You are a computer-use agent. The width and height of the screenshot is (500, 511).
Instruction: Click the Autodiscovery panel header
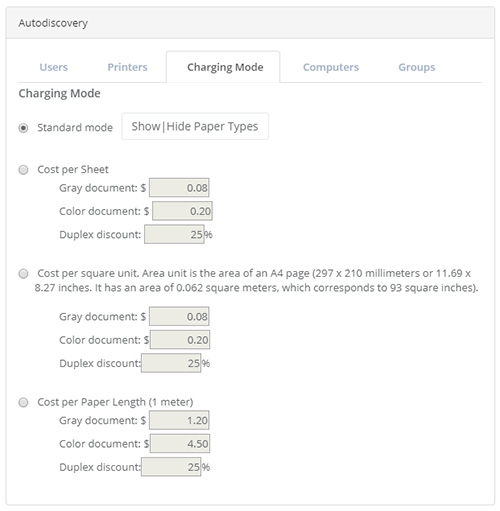click(250, 23)
